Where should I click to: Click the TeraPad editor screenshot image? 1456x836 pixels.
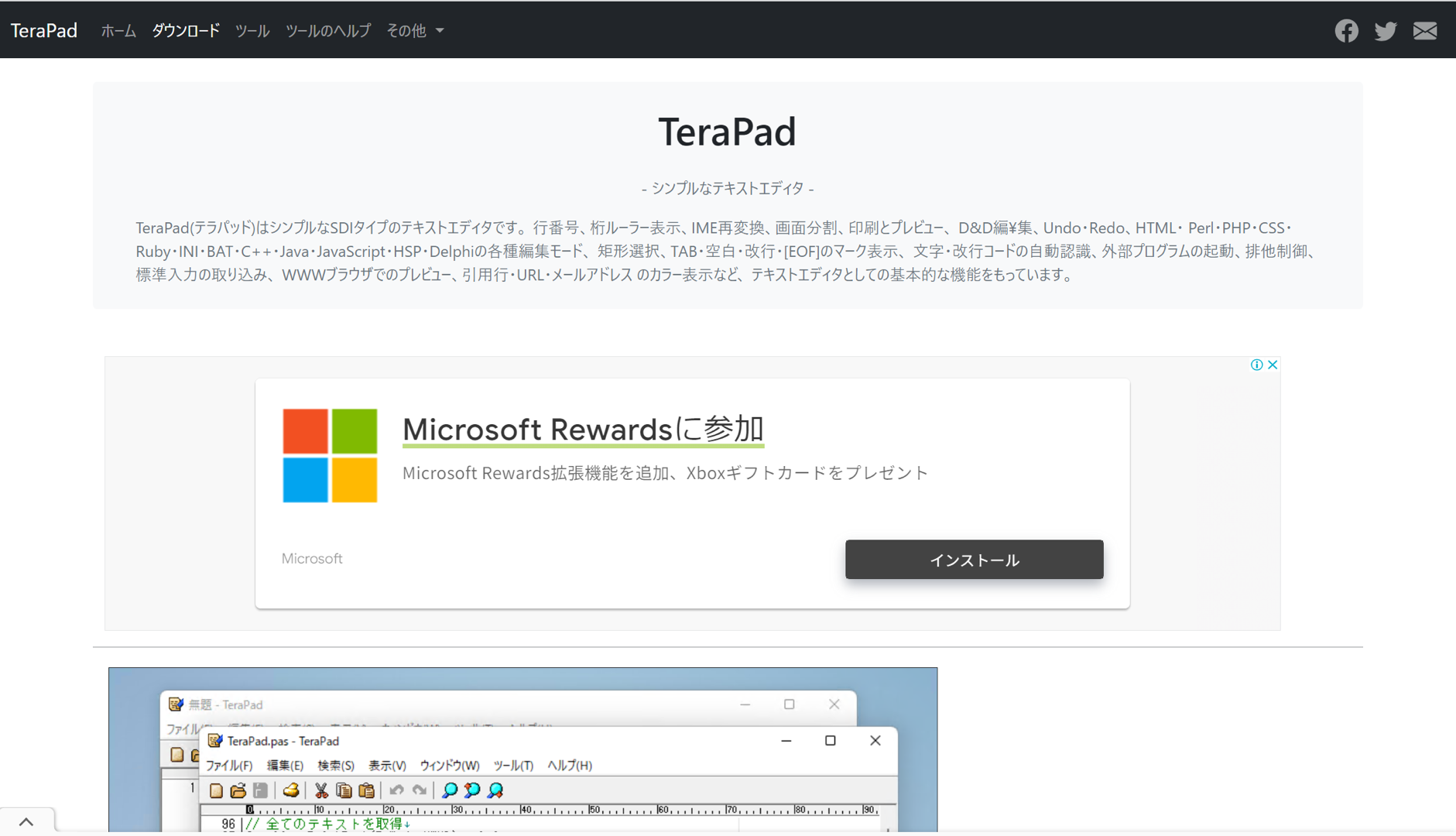pos(522,749)
